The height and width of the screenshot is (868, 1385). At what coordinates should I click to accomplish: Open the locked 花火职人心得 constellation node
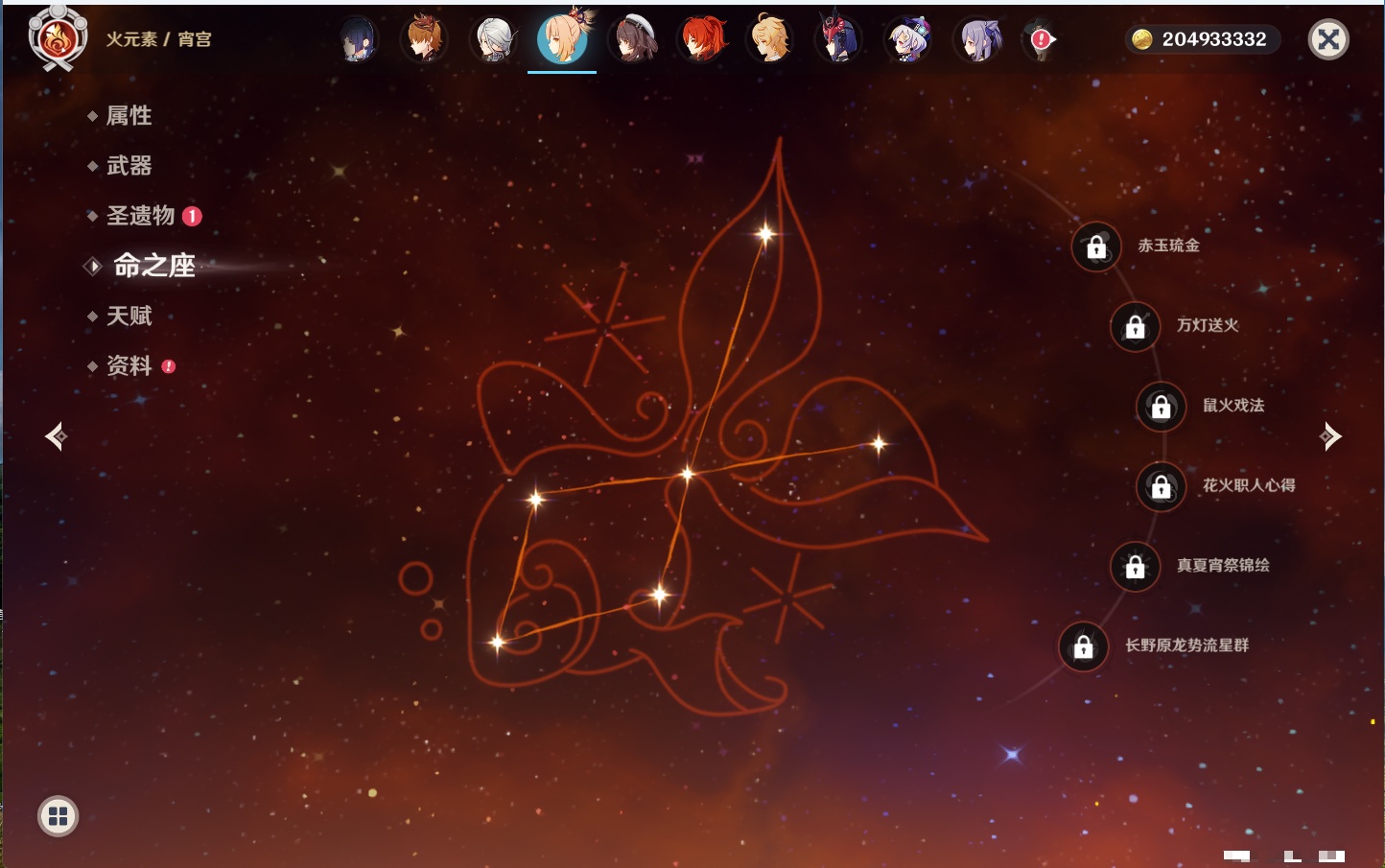1162,486
